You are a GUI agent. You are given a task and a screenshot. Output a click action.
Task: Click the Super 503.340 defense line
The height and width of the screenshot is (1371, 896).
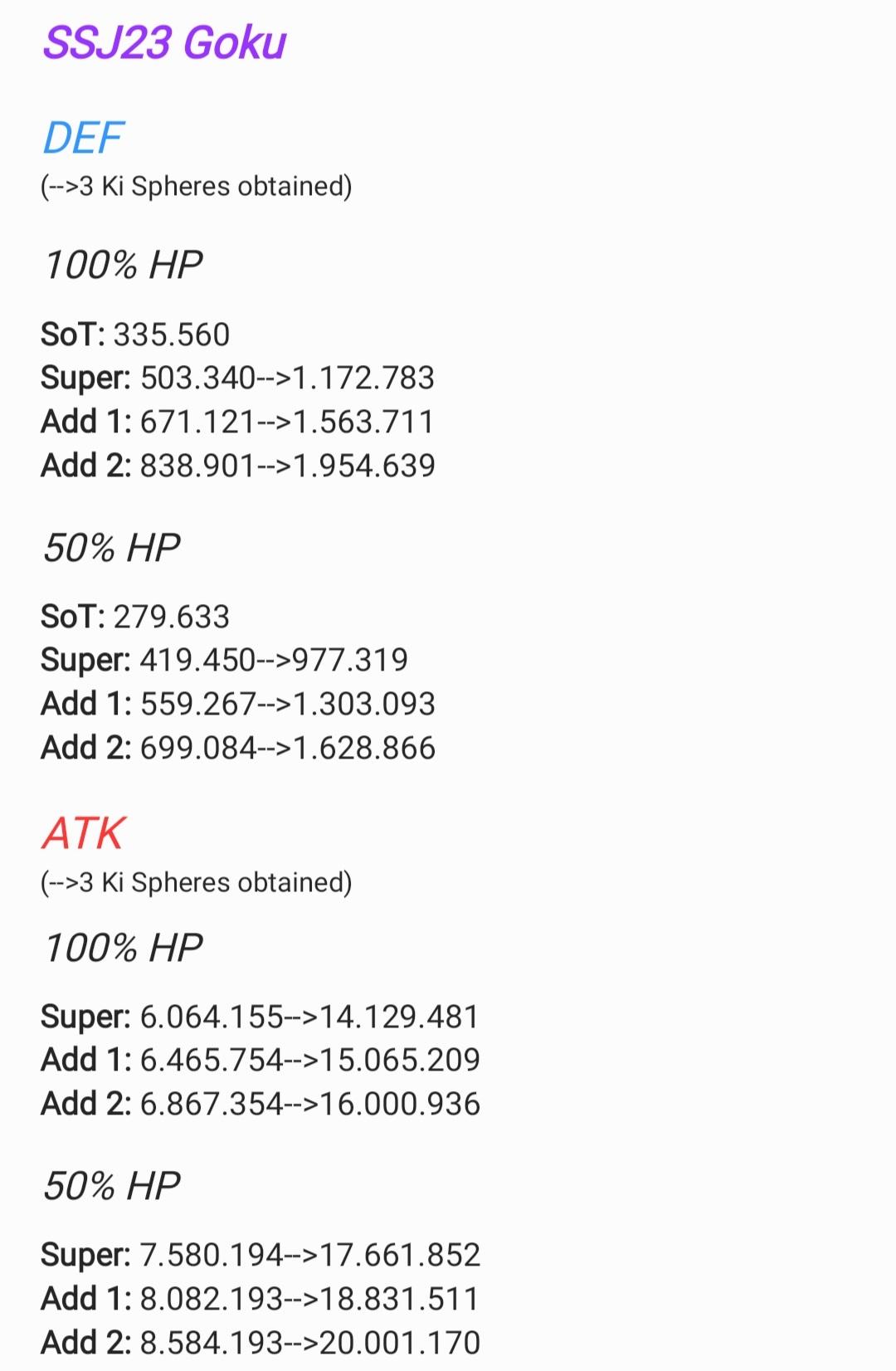point(237,378)
